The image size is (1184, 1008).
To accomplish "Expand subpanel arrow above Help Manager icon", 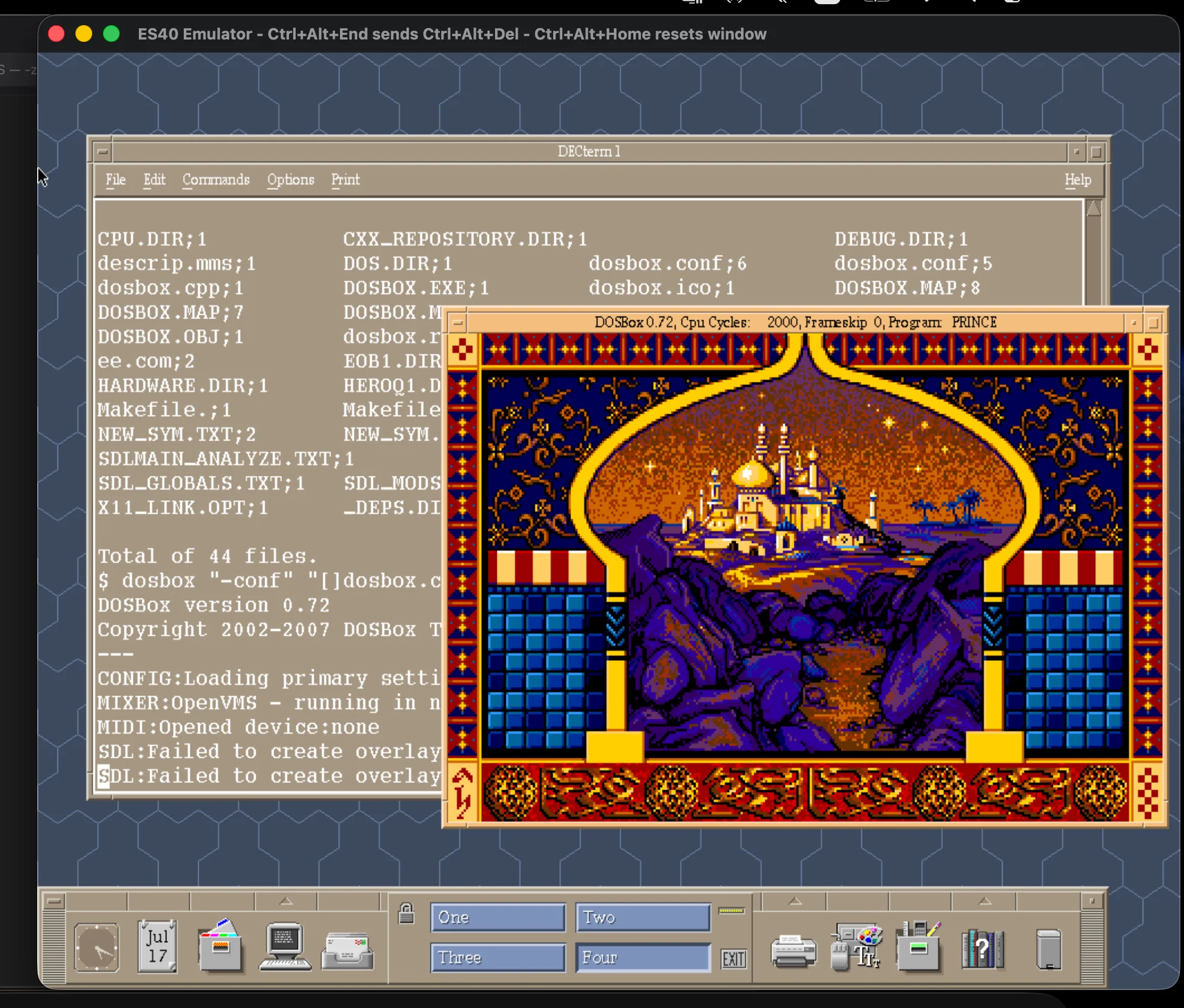I will (984, 901).
